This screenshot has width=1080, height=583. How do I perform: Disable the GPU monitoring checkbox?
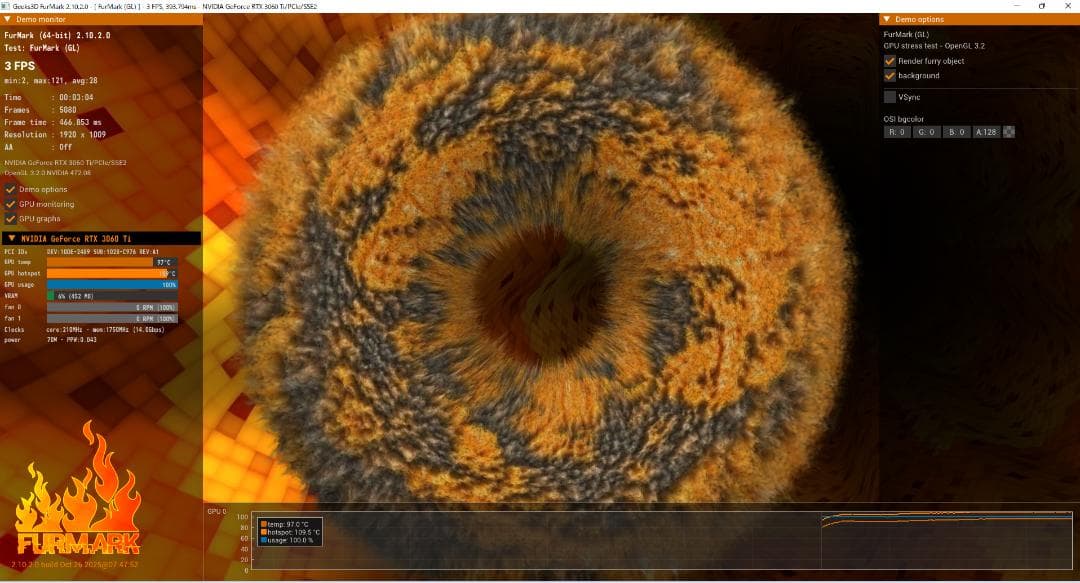(x=11, y=204)
